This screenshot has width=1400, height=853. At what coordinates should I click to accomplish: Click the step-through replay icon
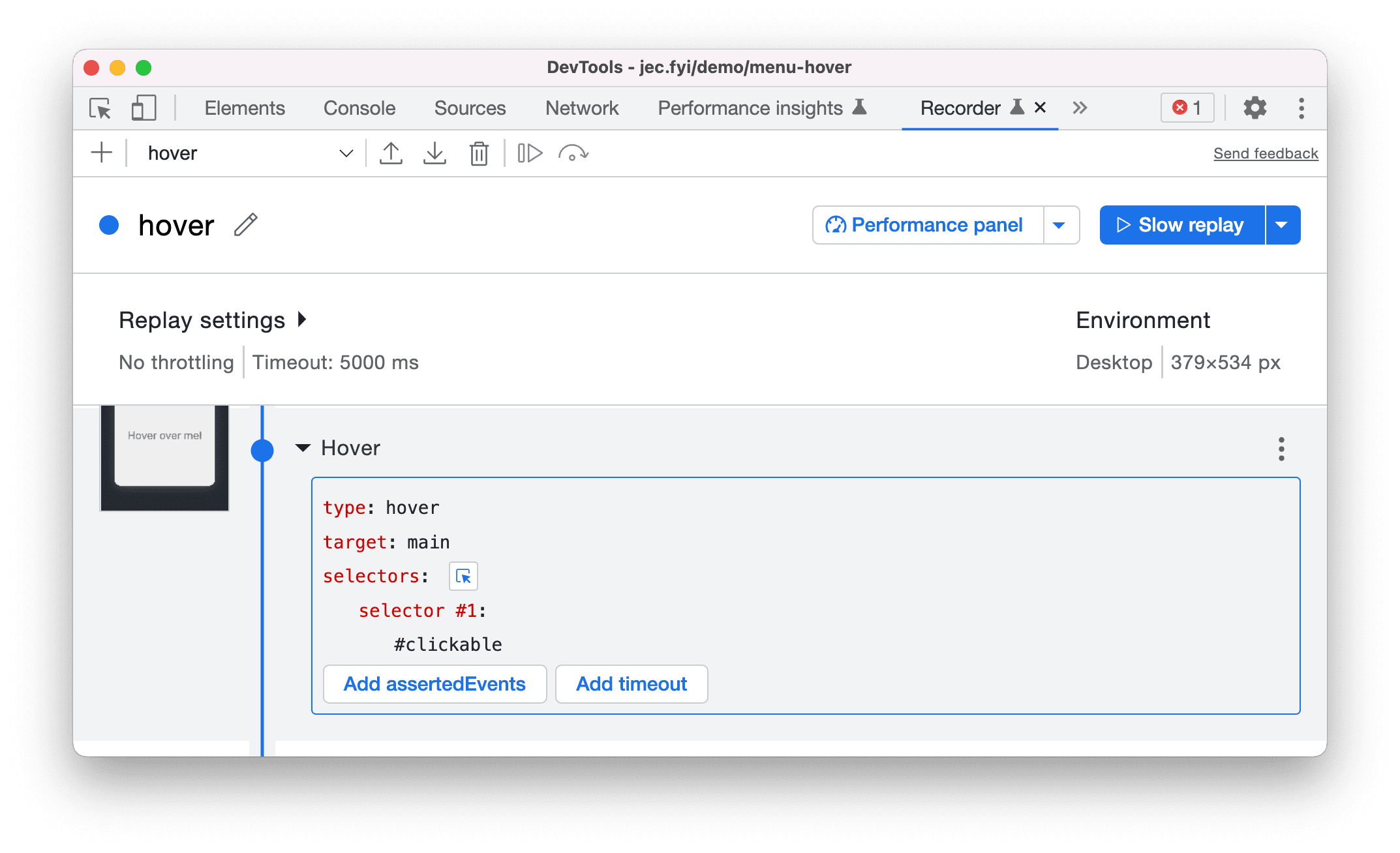tap(530, 152)
